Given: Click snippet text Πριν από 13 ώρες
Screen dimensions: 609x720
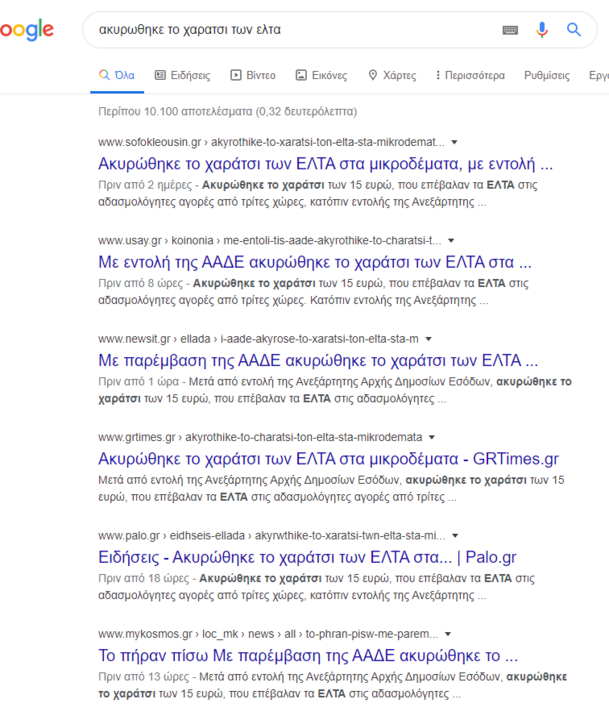Looking at the screenshot, I should [144, 676].
